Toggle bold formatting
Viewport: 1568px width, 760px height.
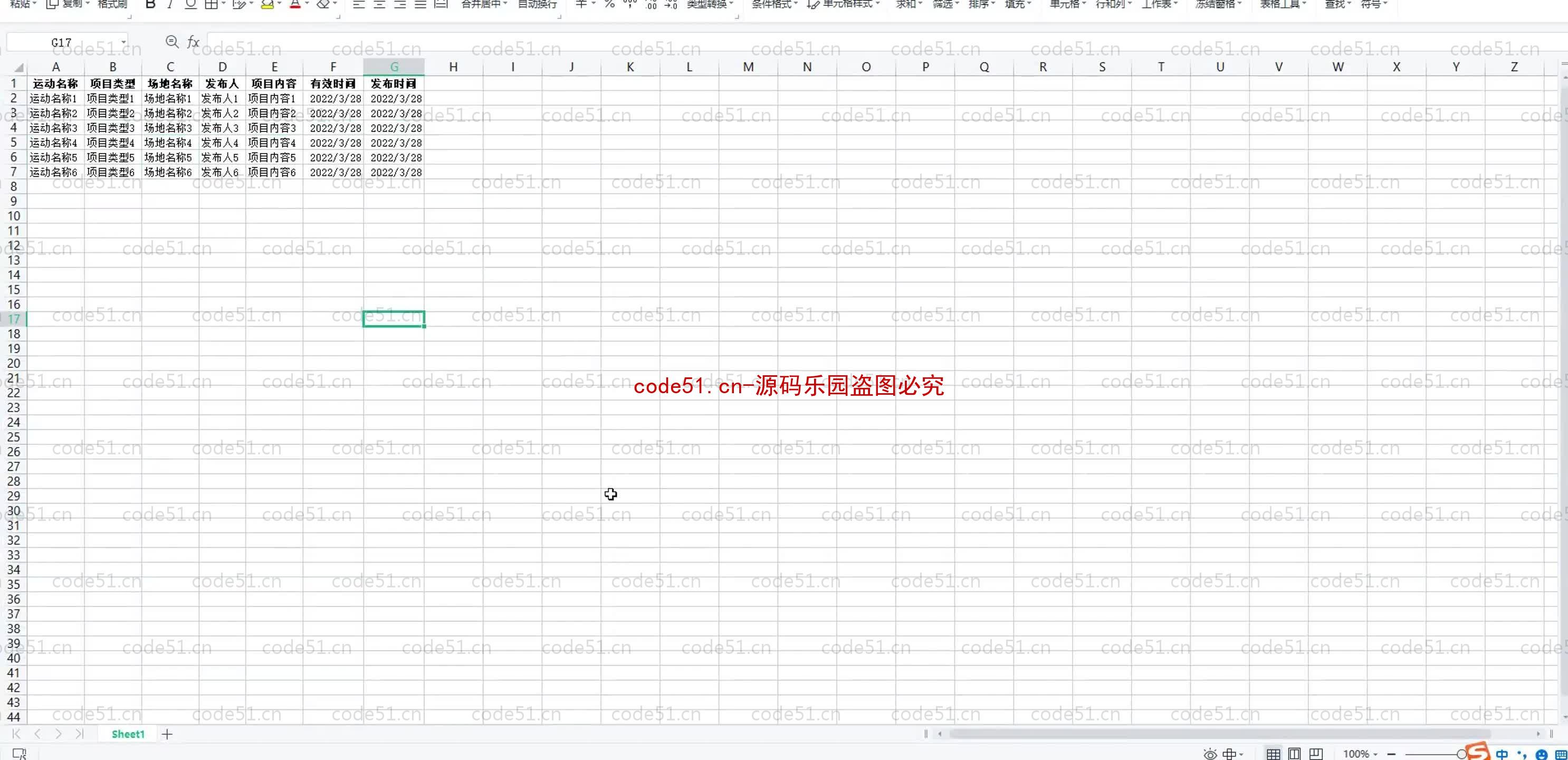tap(150, 4)
